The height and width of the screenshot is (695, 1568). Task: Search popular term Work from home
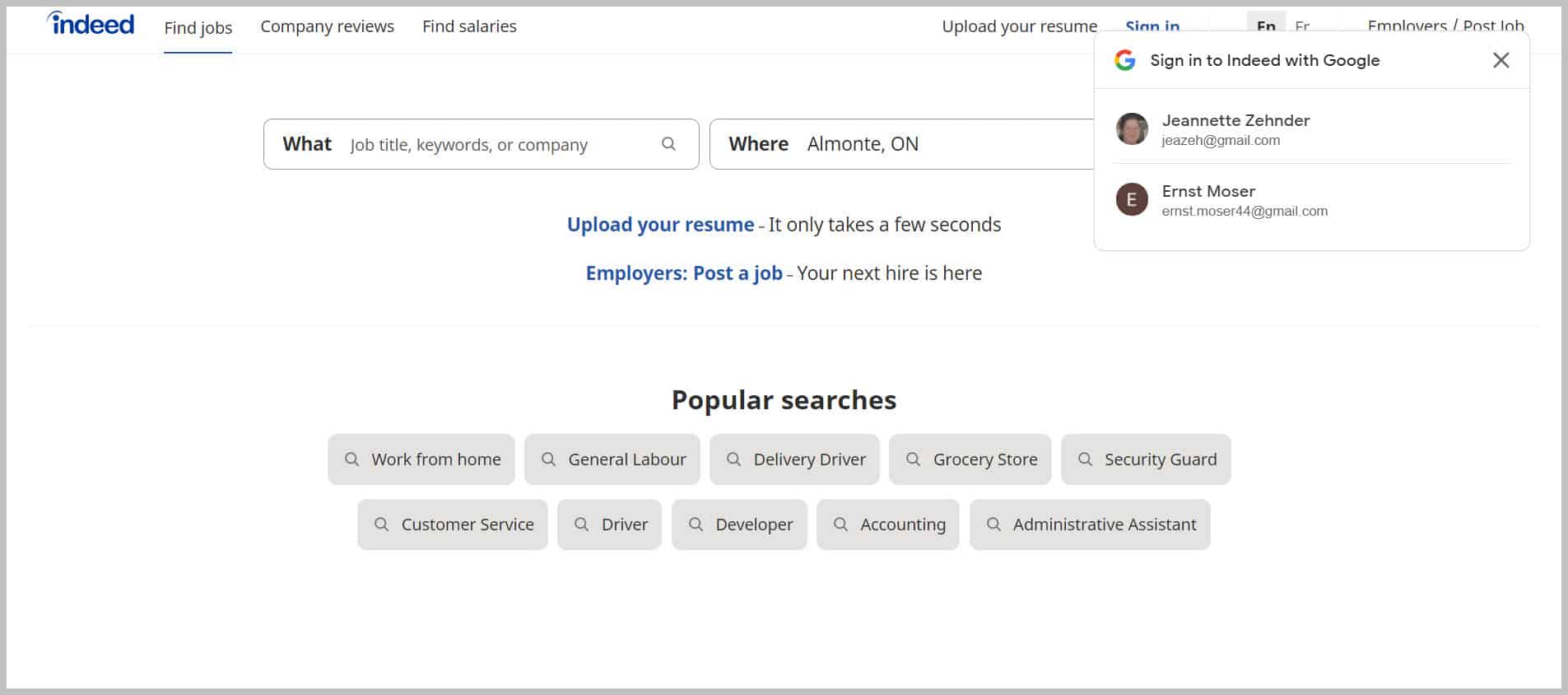click(x=421, y=459)
